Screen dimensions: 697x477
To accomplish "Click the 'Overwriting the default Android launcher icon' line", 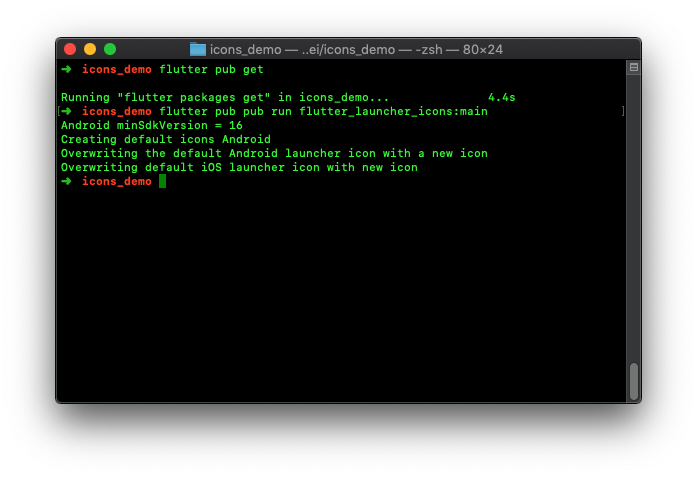I will coord(274,153).
